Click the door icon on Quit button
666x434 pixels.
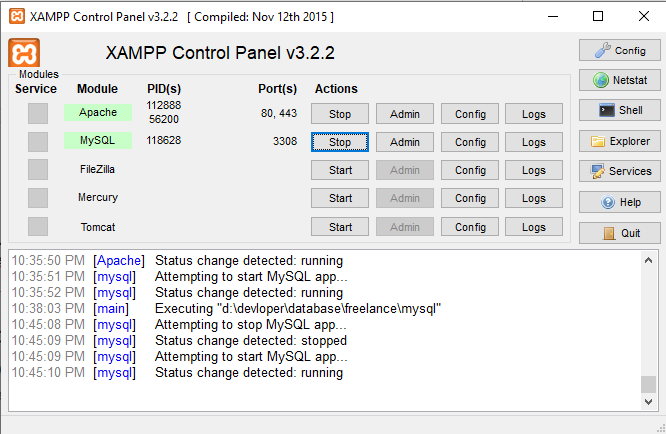609,233
